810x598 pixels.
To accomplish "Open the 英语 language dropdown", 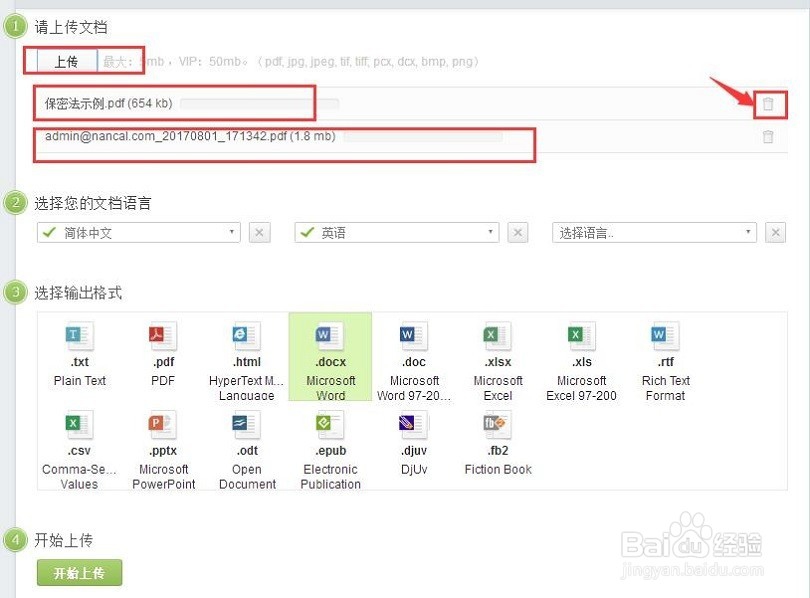I will click(x=397, y=233).
